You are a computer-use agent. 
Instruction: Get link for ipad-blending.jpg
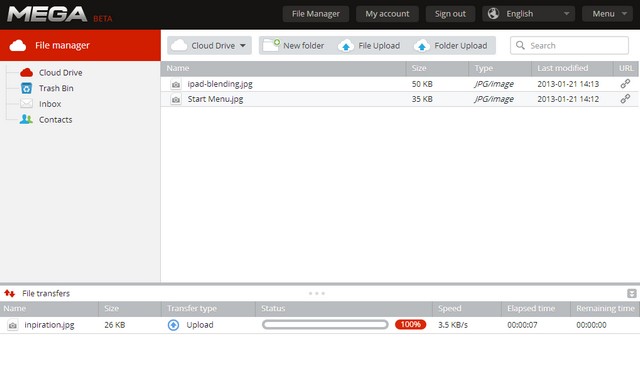point(625,84)
